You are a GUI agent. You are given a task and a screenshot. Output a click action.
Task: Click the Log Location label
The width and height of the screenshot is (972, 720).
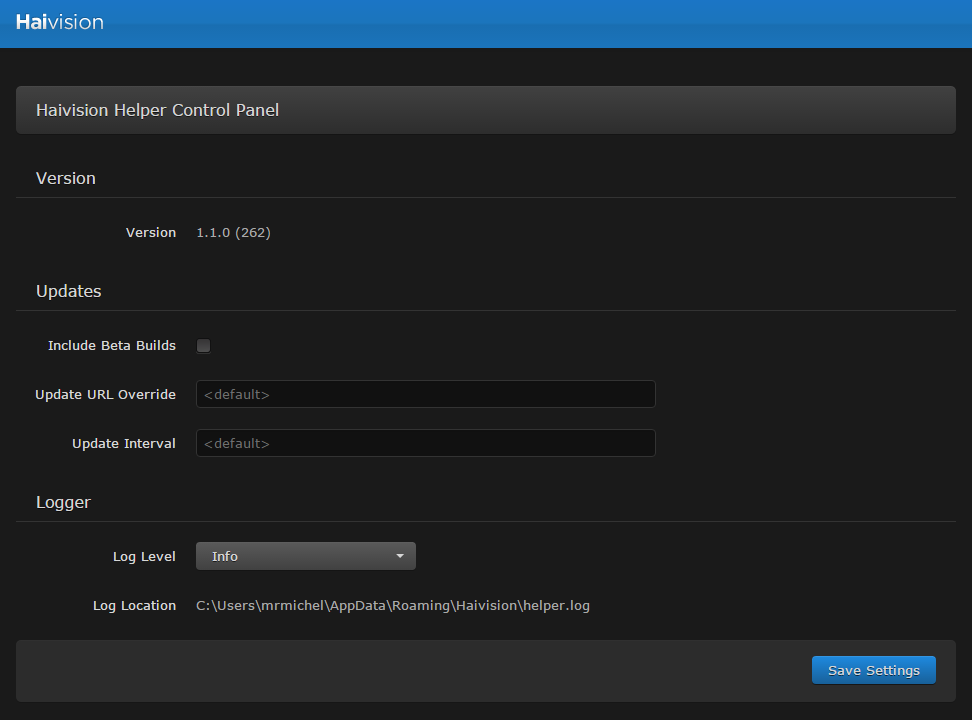pos(134,605)
